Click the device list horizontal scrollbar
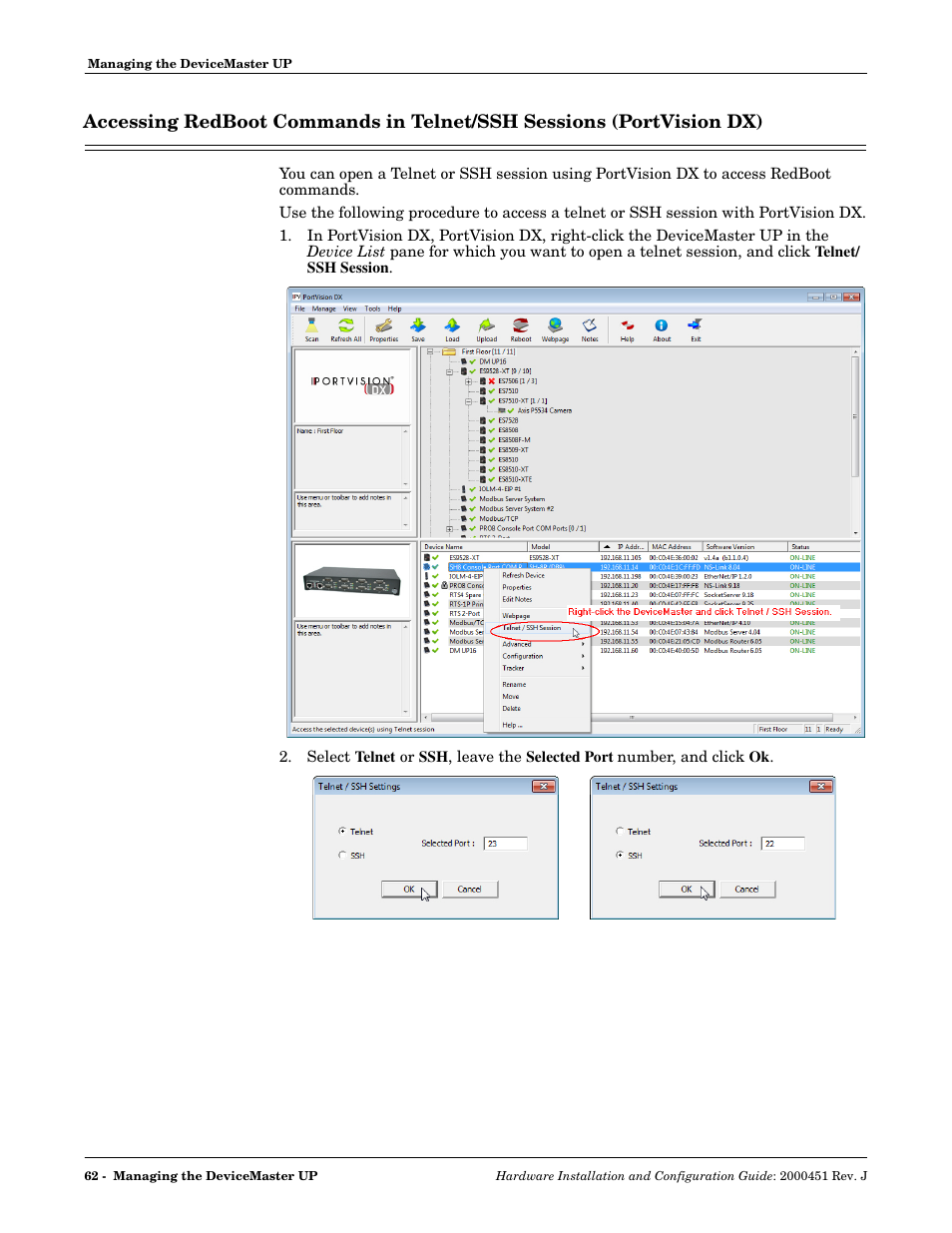The image size is (952, 1233). (x=639, y=717)
